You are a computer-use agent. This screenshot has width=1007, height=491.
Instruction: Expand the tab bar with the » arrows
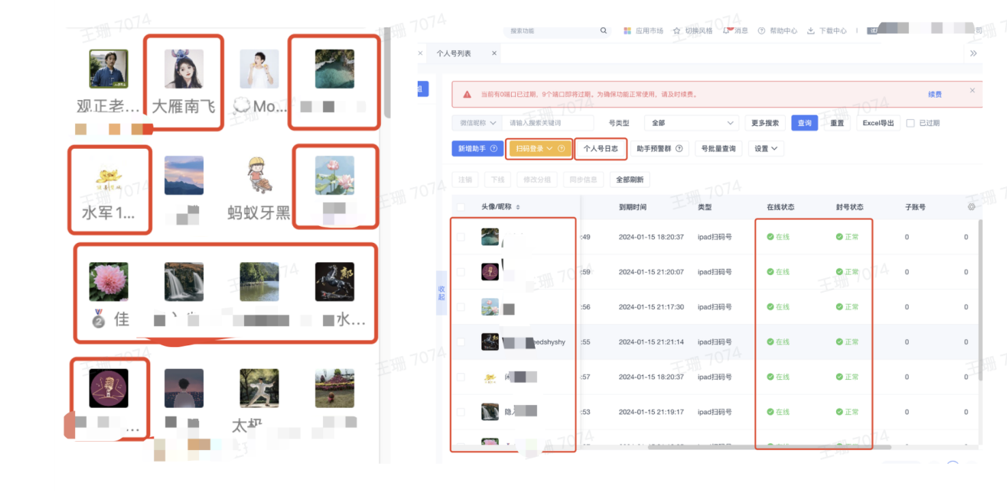(x=974, y=53)
